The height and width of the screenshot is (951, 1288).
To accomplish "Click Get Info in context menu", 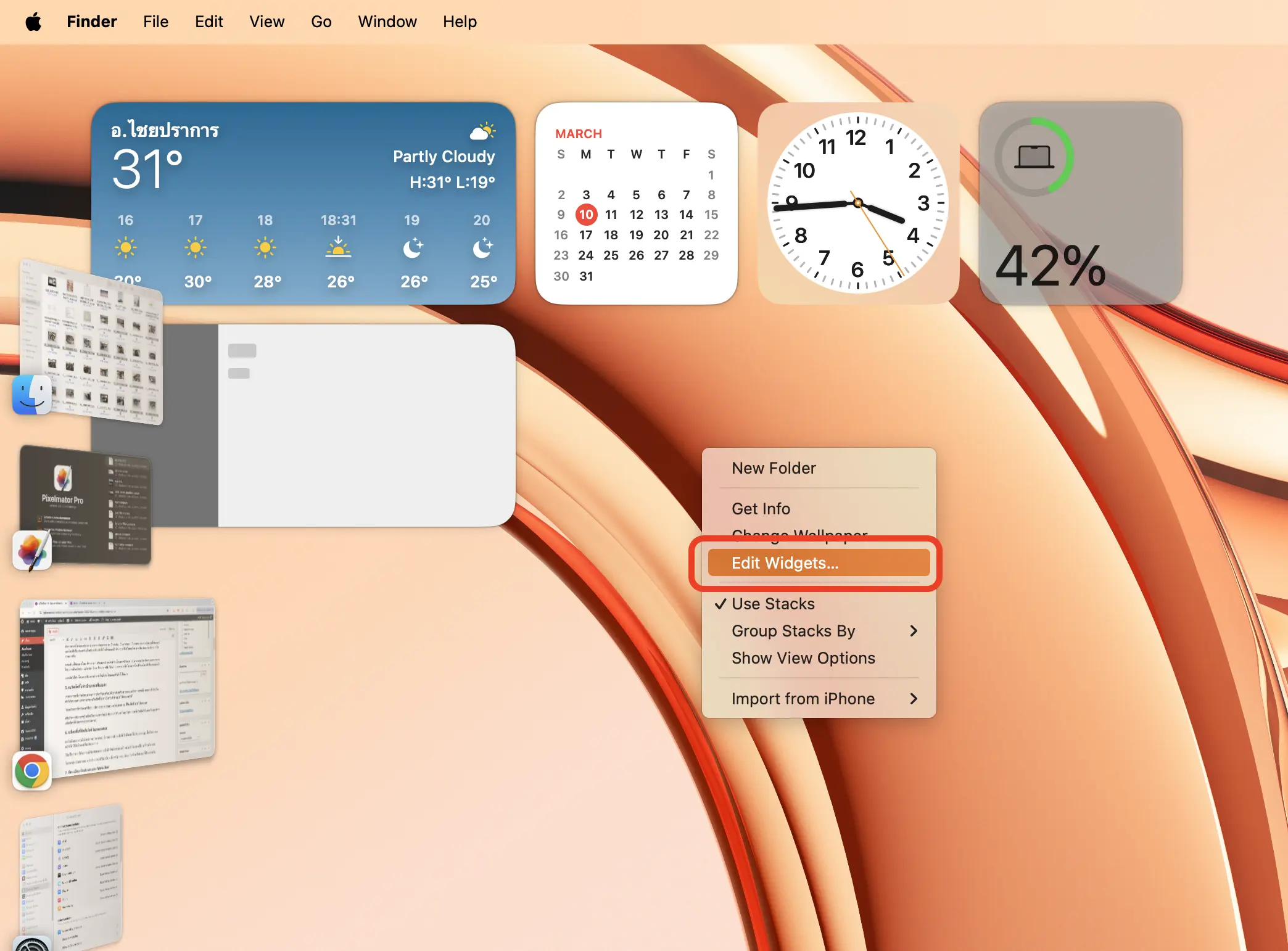I will (761, 509).
